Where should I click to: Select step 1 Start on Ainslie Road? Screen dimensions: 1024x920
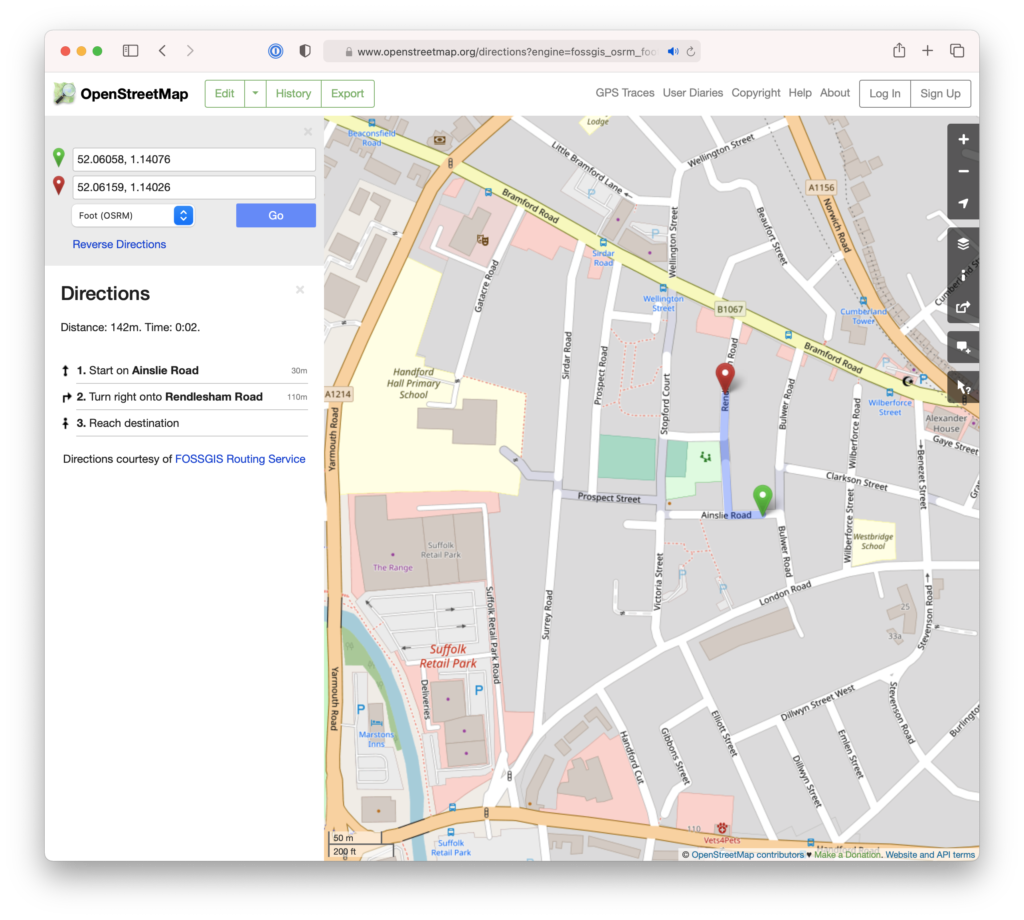click(x=184, y=371)
